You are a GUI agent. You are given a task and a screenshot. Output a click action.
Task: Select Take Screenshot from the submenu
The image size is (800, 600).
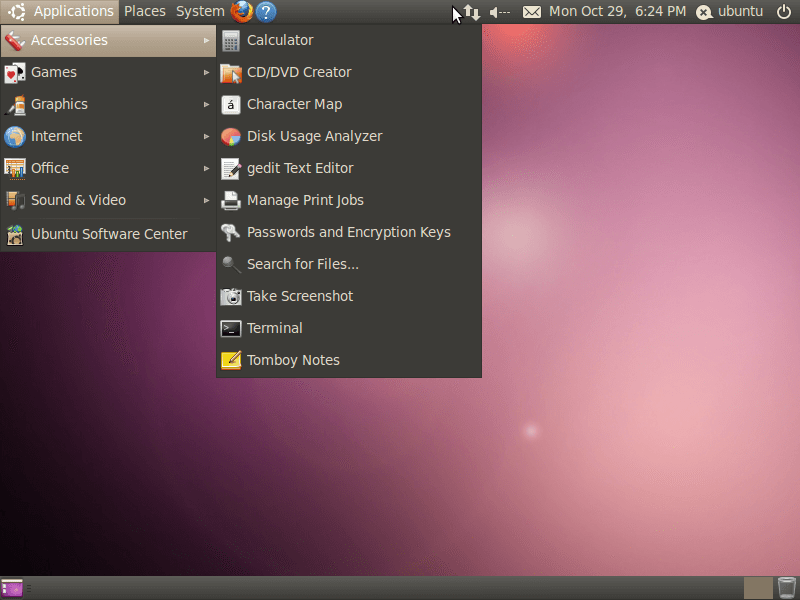pyautogui.click(x=349, y=296)
